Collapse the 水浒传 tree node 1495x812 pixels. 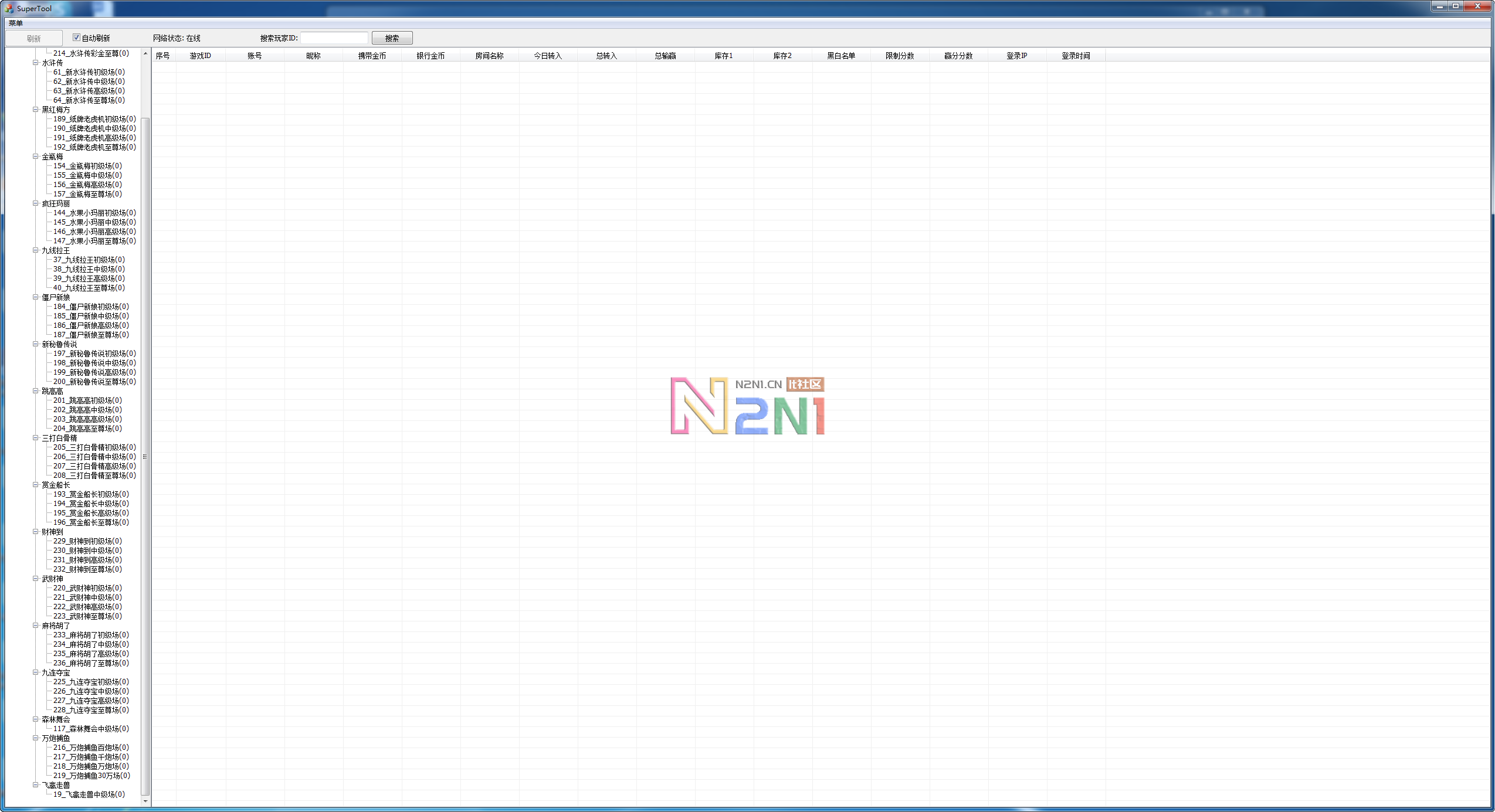36,62
